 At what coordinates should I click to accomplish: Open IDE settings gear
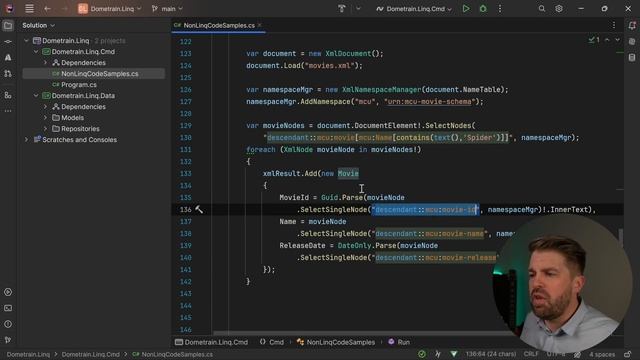(x=559, y=9)
